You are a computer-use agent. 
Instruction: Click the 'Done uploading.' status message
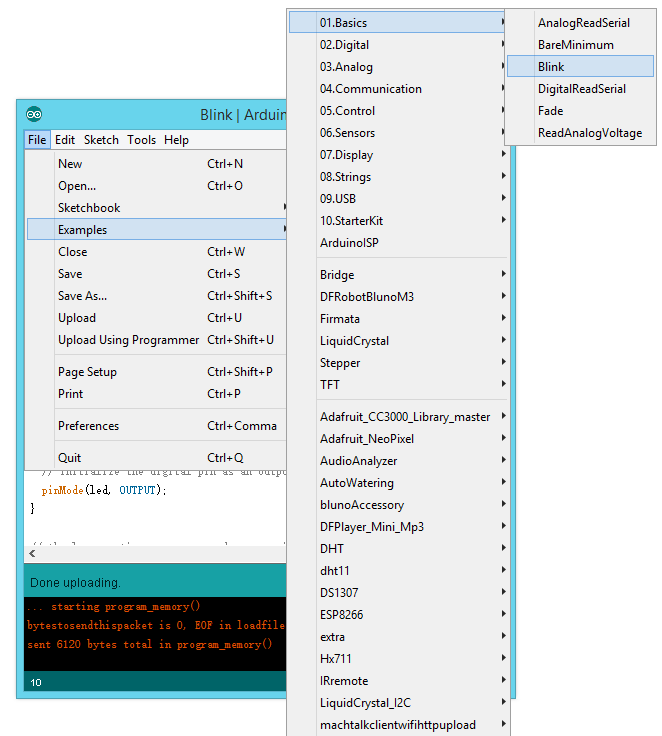pos(75,583)
